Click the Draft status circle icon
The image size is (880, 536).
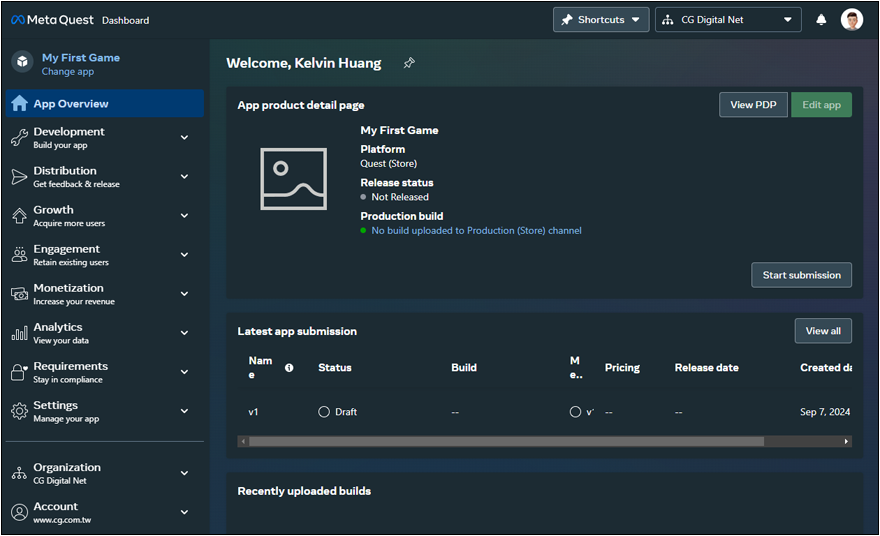(x=324, y=412)
